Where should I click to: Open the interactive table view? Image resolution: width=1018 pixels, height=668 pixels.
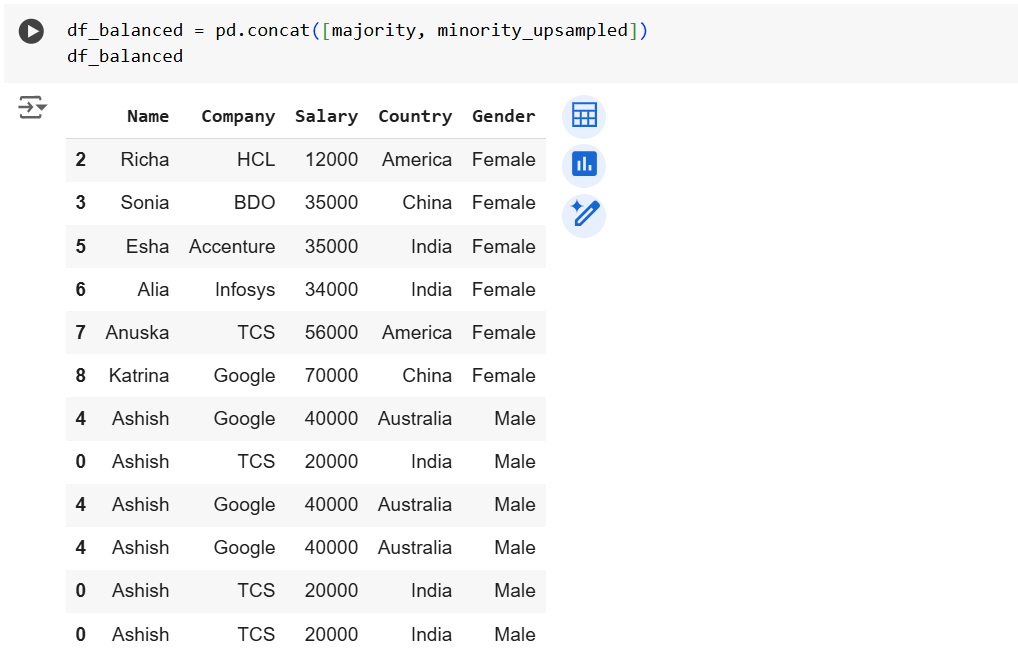[583, 115]
